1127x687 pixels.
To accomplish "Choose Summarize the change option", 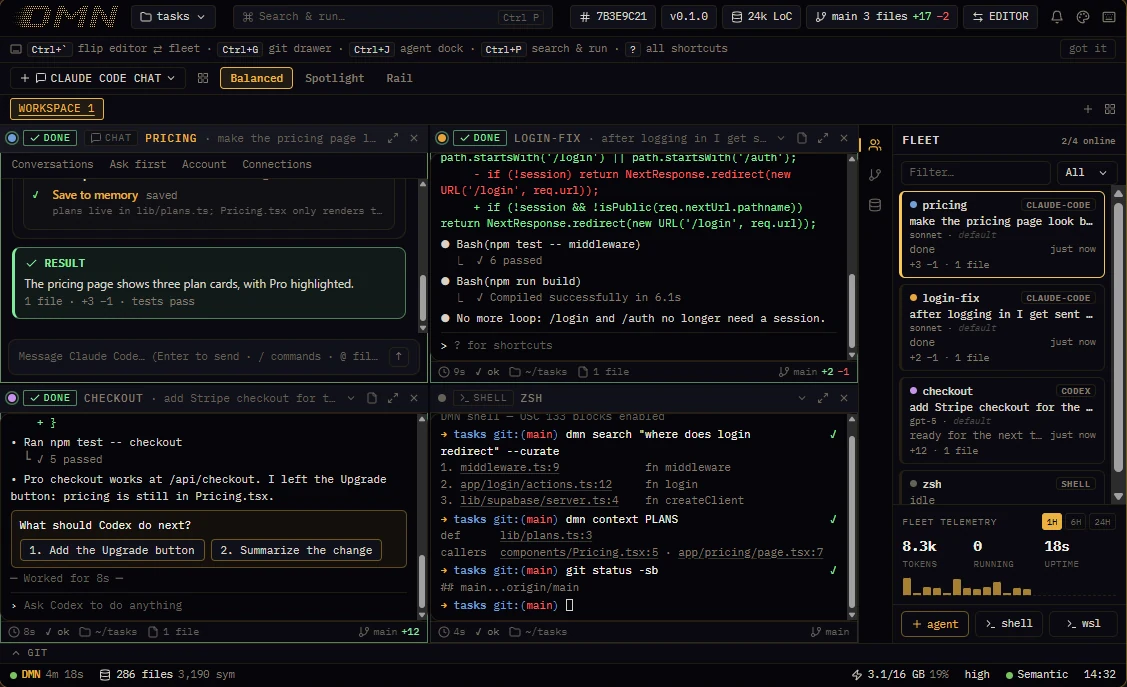I will tap(296, 550).
